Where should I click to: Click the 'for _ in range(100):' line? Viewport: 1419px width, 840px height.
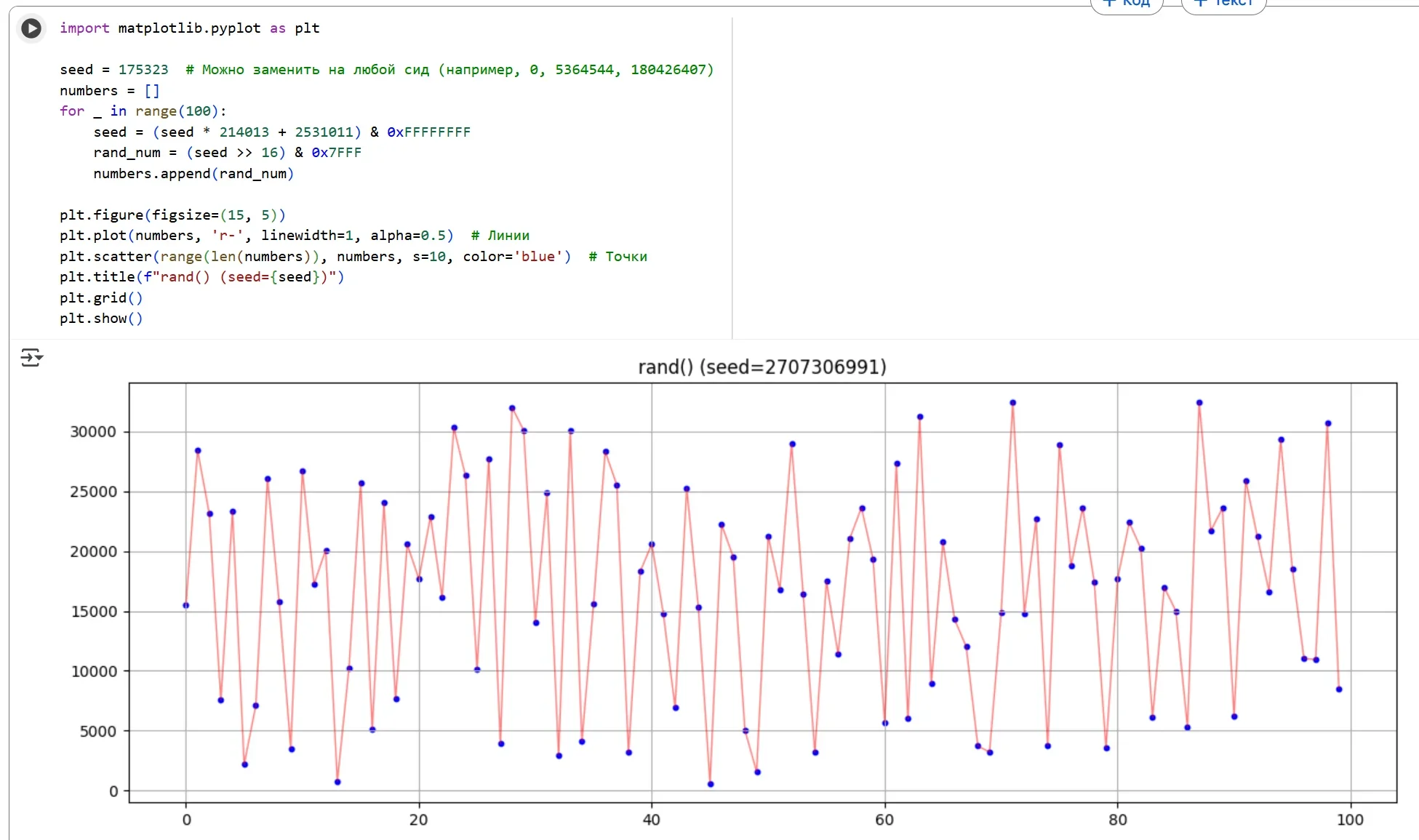(x=143, y=111)
